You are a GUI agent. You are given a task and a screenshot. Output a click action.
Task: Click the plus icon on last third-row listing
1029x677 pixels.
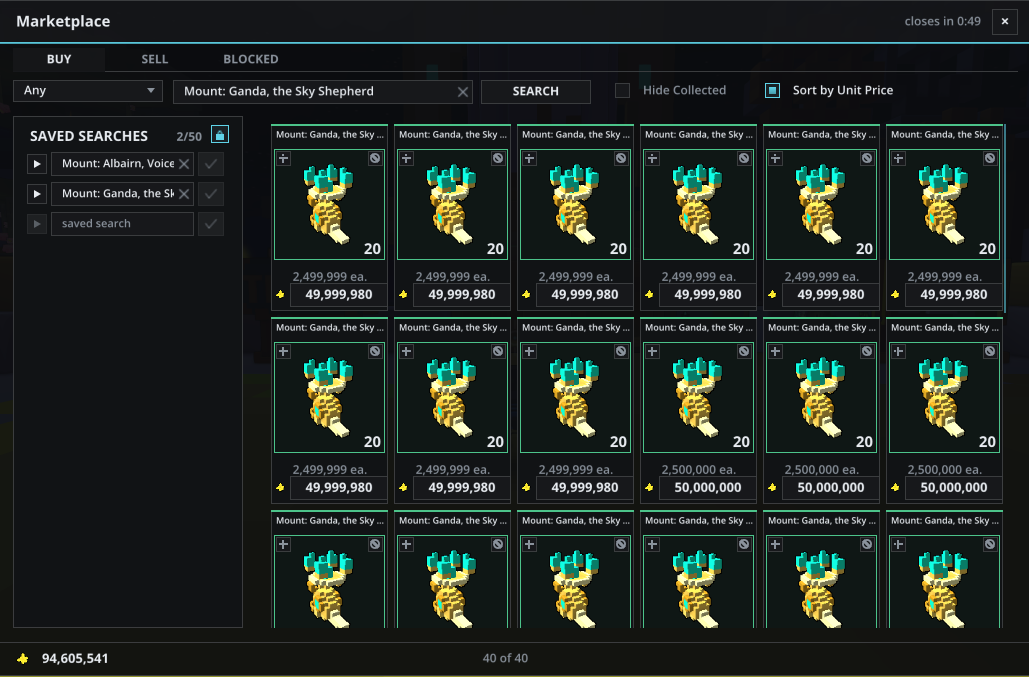(x=898, y=544)
